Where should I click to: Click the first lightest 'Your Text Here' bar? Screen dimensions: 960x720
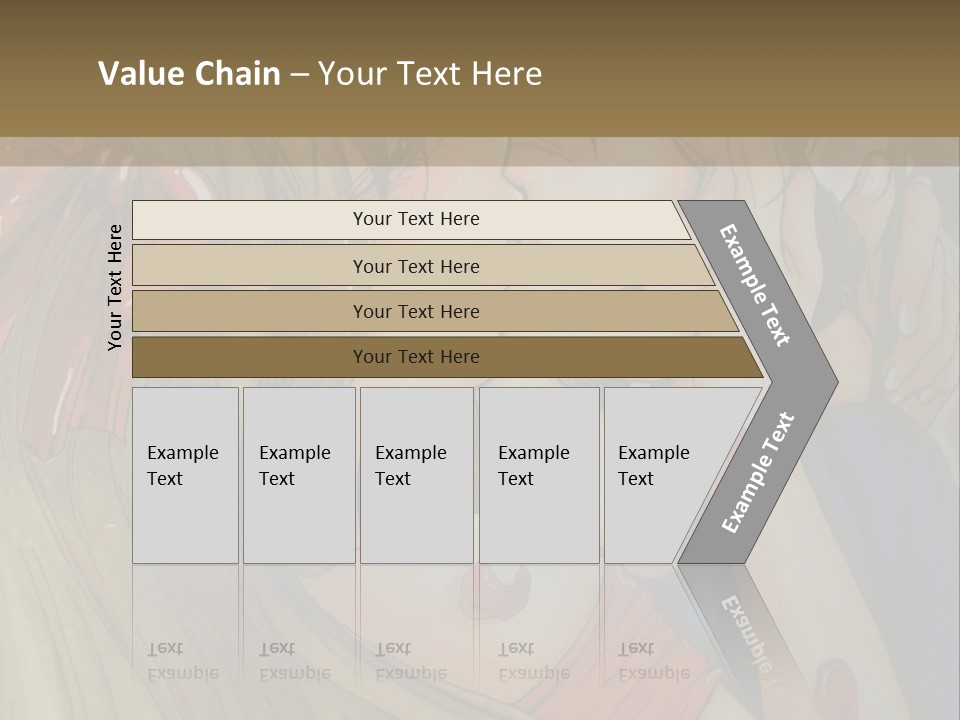pos(411,220)
